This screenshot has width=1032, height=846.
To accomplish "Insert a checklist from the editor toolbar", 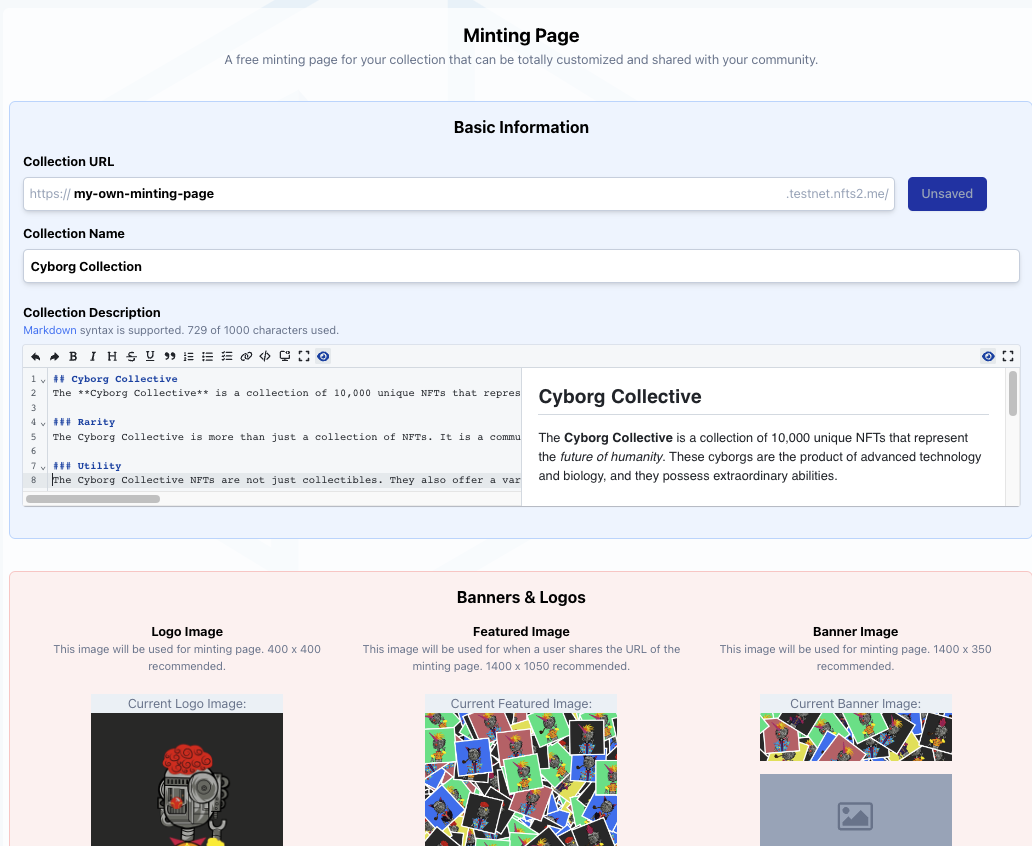I will 227,356.
